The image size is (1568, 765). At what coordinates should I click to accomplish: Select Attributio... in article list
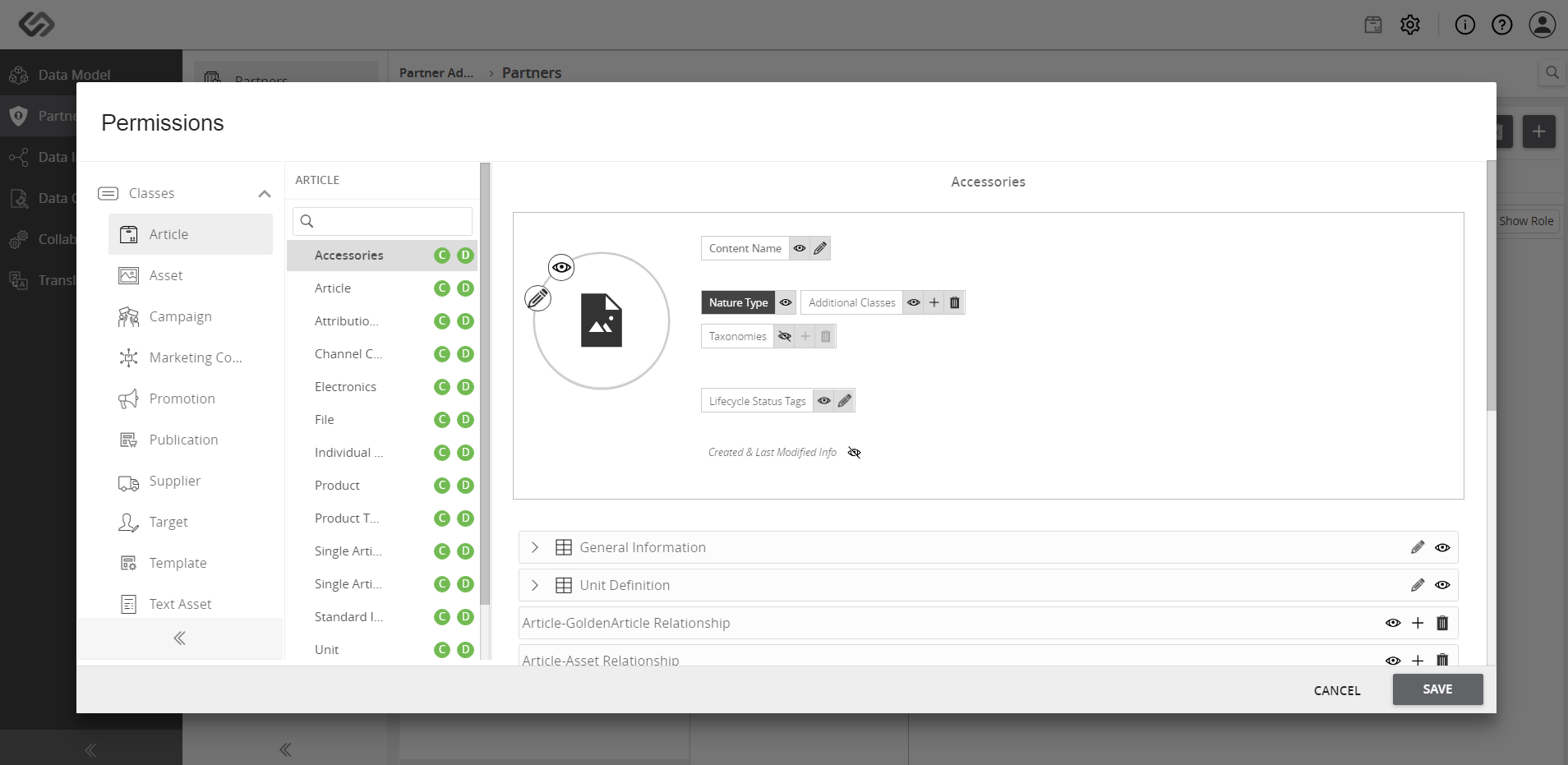[347, 321]
